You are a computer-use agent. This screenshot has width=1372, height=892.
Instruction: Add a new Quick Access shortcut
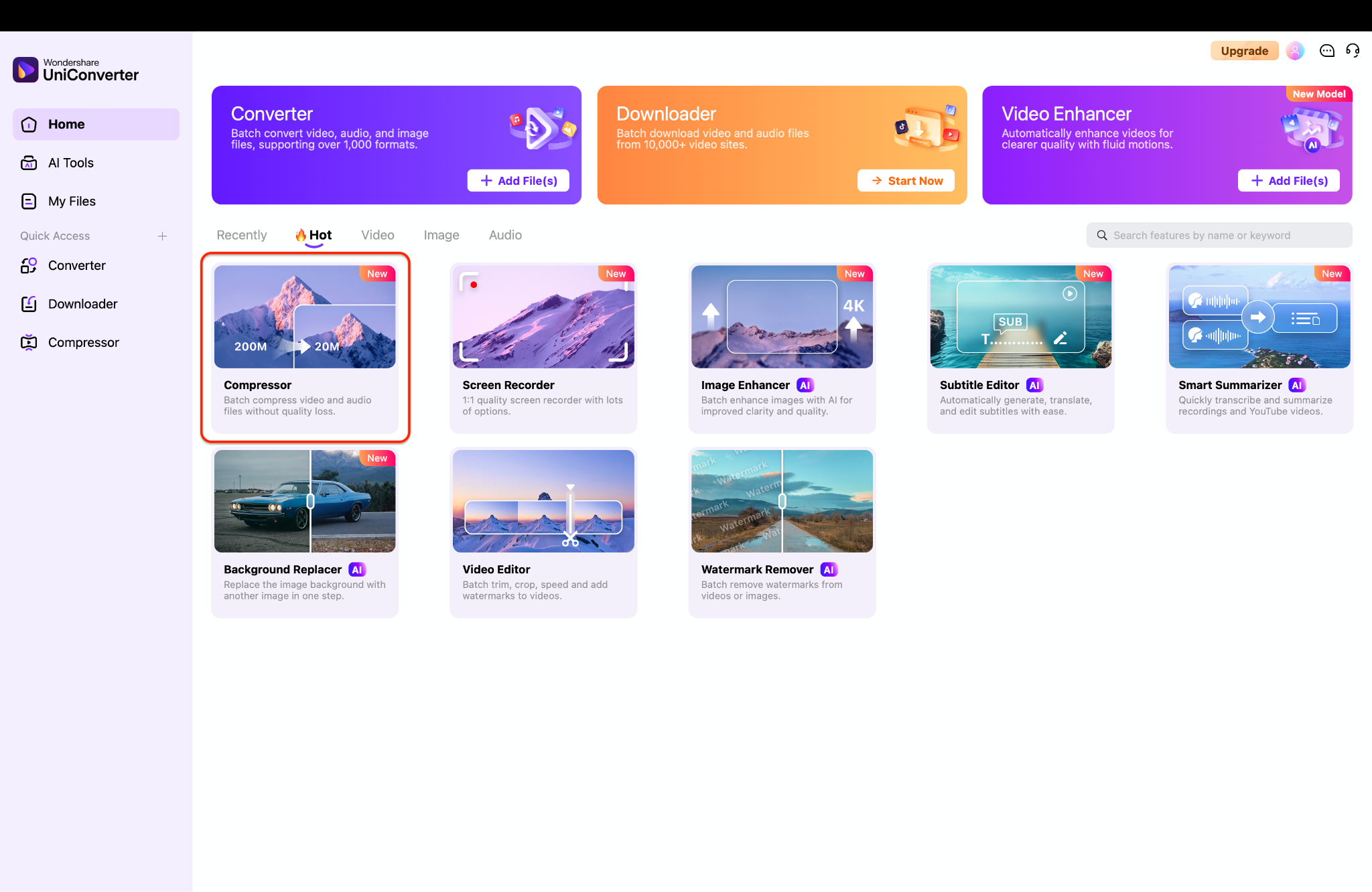pyautogui.click(x=163, y=236)
